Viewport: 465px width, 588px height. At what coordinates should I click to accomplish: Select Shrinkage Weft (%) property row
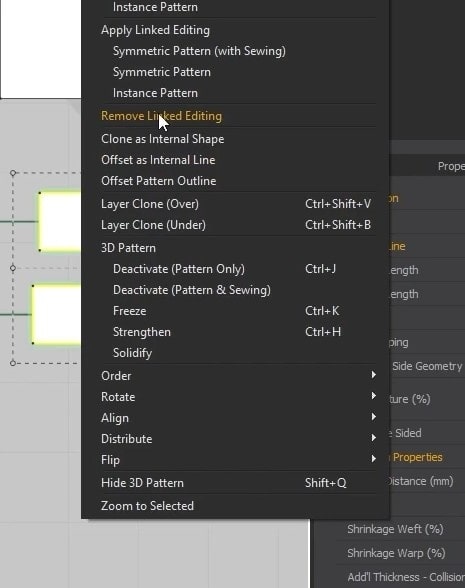coord(395,529)
